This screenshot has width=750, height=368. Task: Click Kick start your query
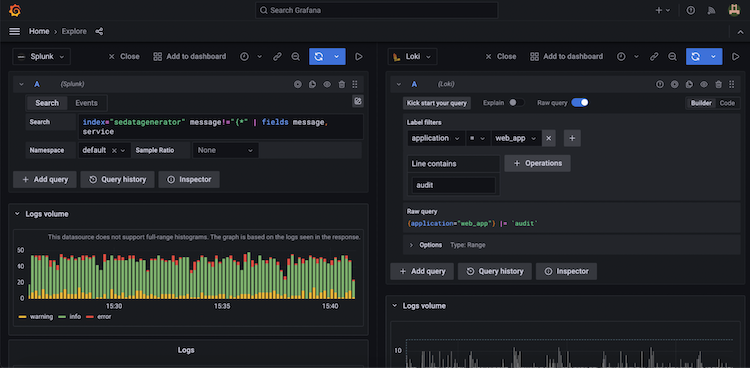tap(437, 103)
